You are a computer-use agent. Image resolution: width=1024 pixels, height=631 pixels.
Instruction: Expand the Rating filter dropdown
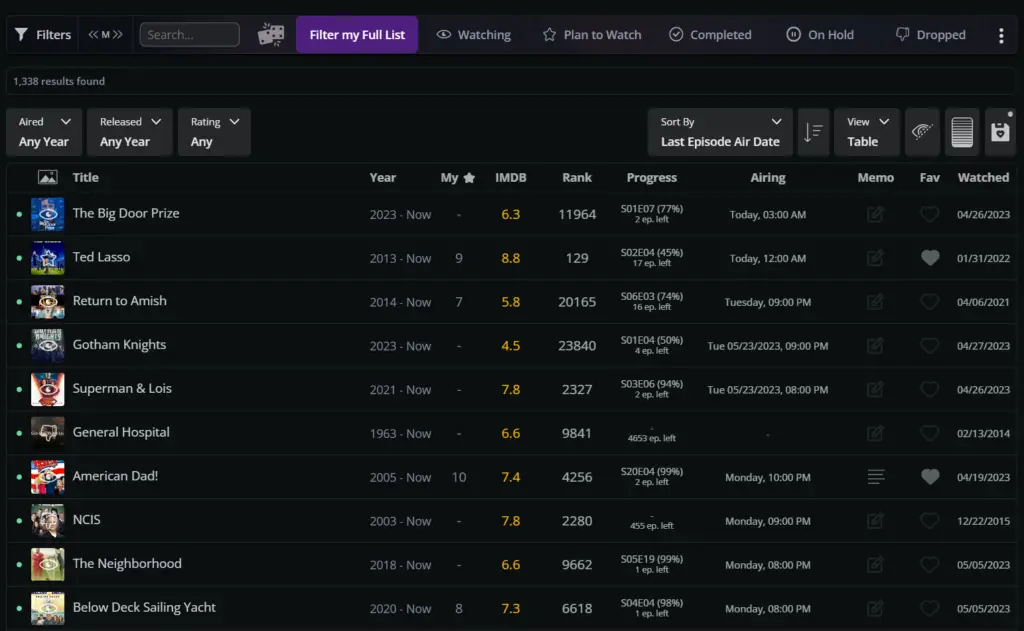(x=214, y=132)
